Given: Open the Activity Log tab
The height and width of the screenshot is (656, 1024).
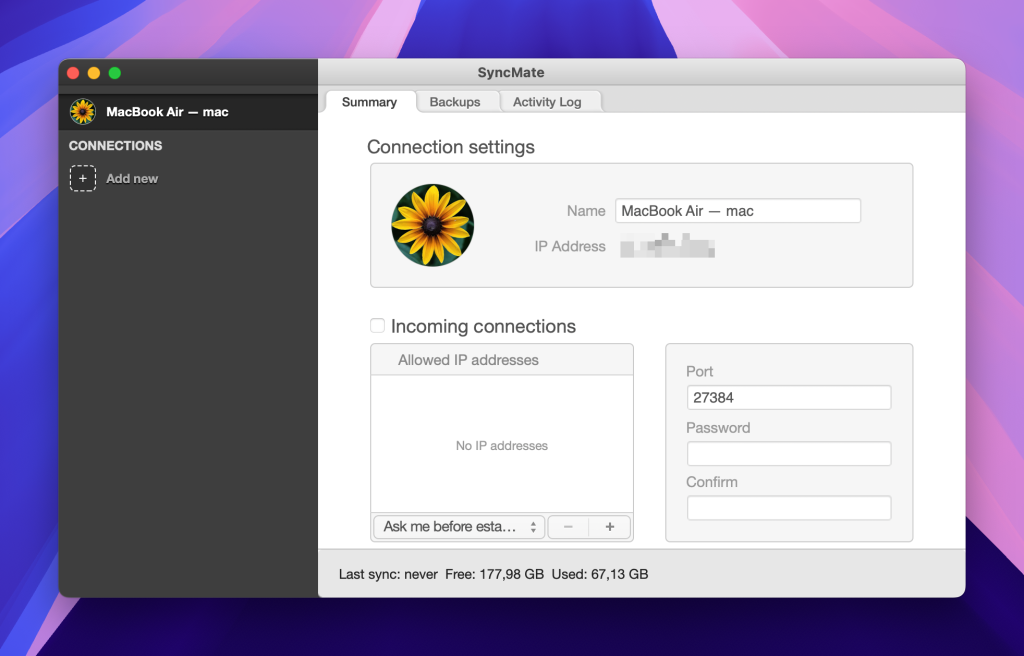Looking at the screenshot, I should tap(547, 102).
